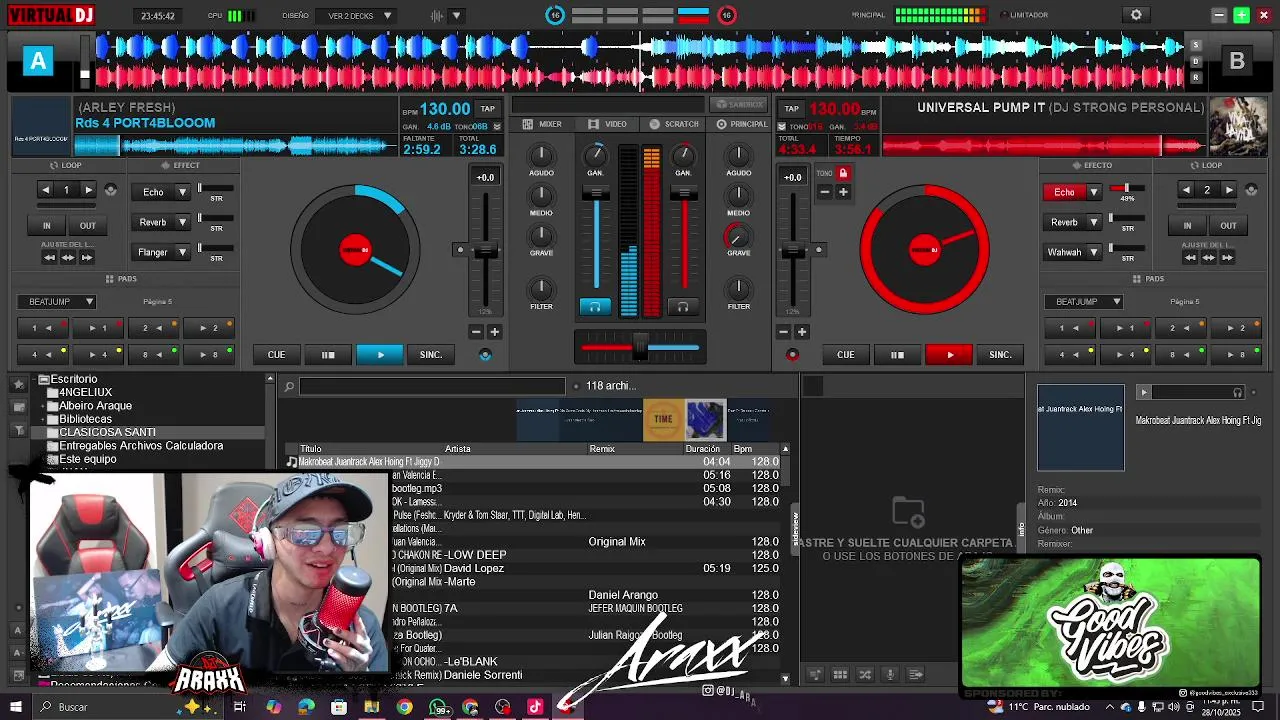The height and width of the screenshot is (720, 1280).
Task: Play deck B with the red play button
Action: [949, 354]
